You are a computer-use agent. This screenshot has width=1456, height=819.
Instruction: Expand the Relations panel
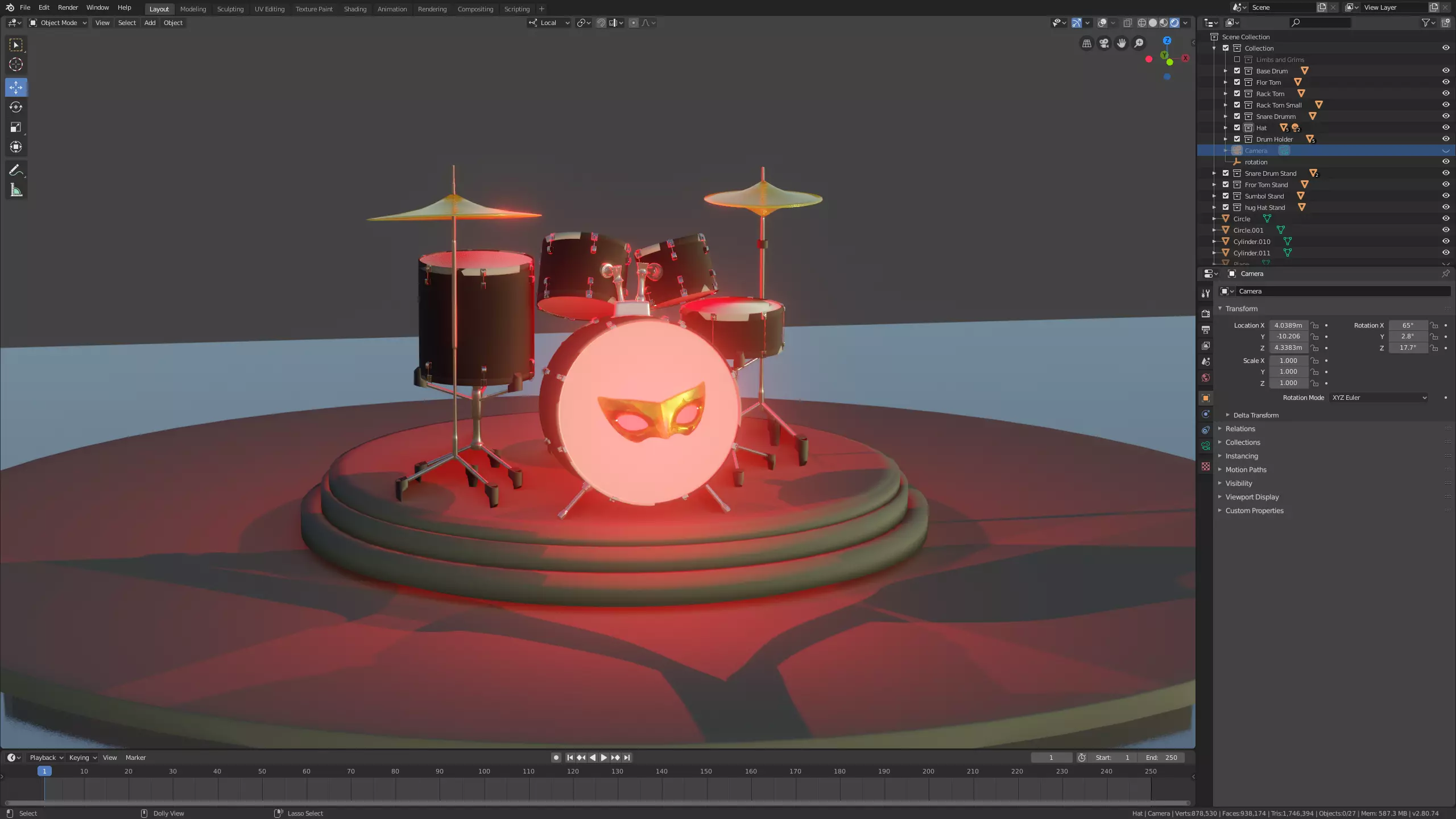click(1240, 429)
